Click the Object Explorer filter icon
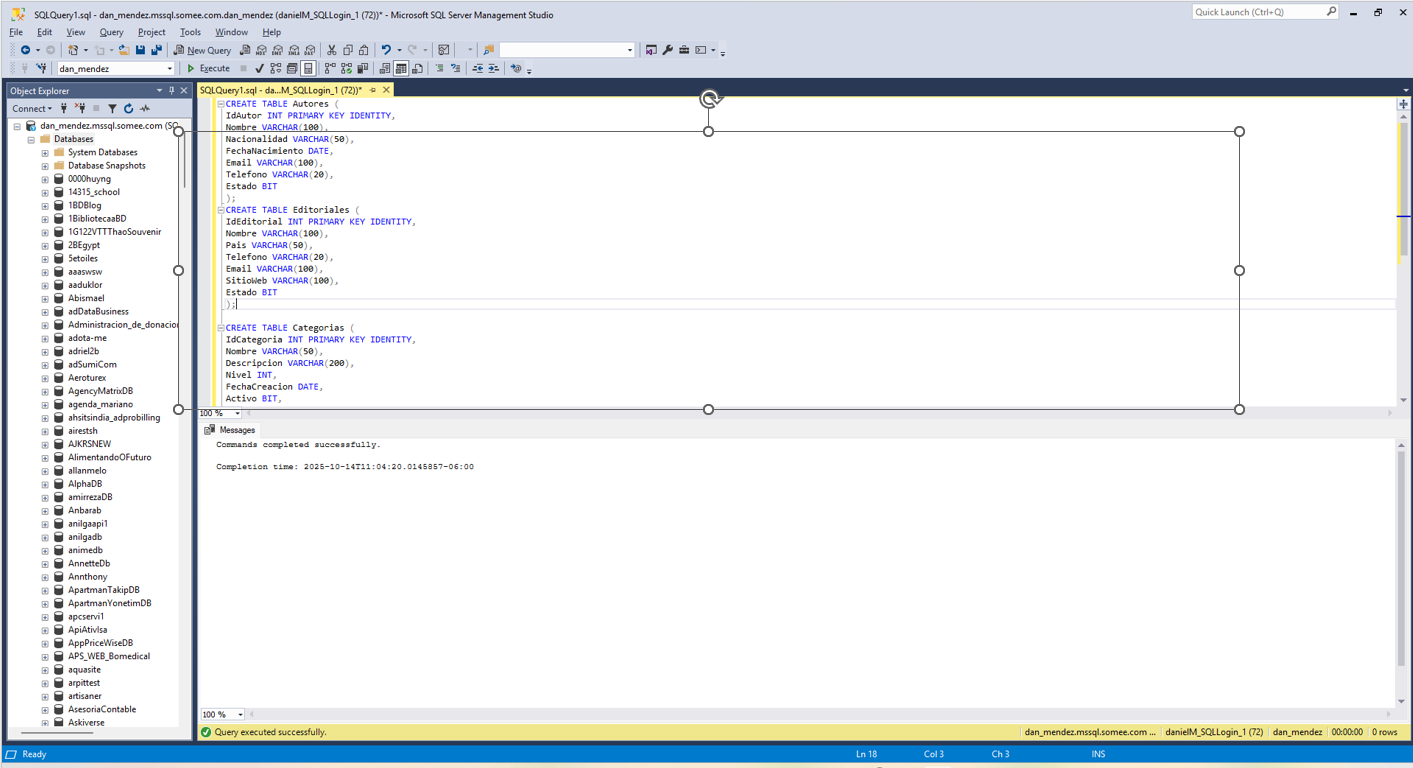 point(112,108)
